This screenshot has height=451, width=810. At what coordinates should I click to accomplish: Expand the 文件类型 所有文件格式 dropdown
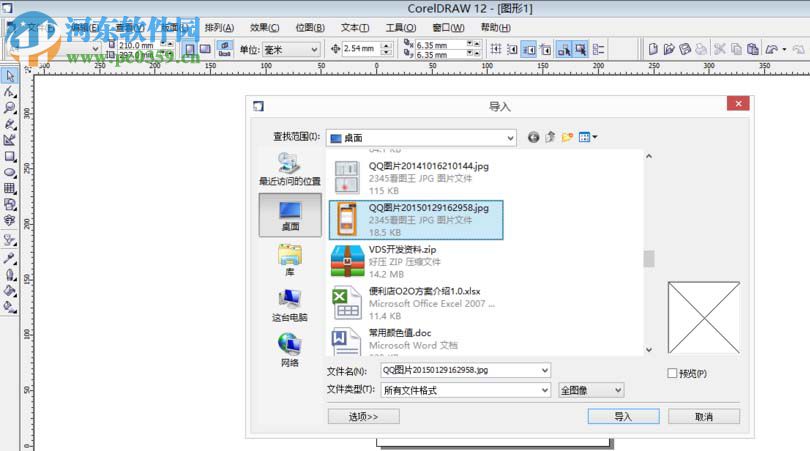(544, 390)
